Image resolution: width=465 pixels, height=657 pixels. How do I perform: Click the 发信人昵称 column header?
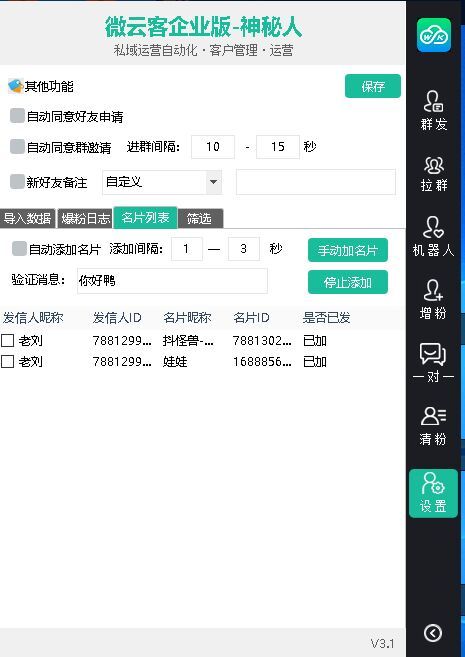[33, 318]
